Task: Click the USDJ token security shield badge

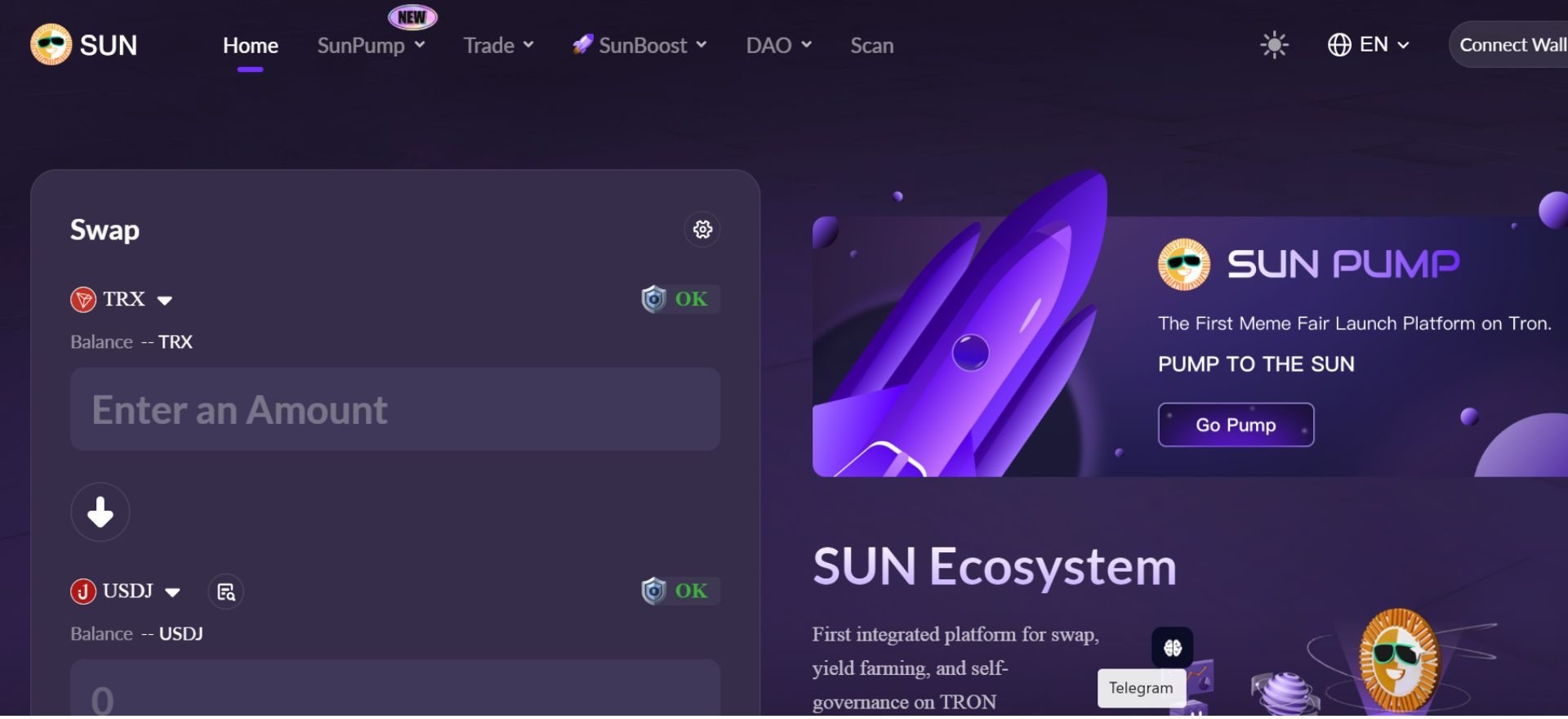Action: pos(653,591)
